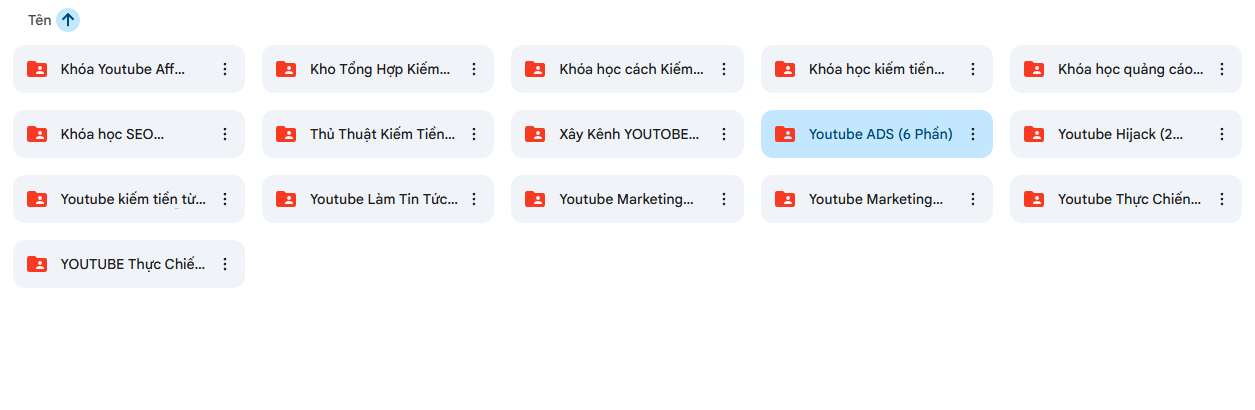Open more options for Khóa Youtube Aff... folder
This screenshot has height=410, width=1255.
click(225, 69)
